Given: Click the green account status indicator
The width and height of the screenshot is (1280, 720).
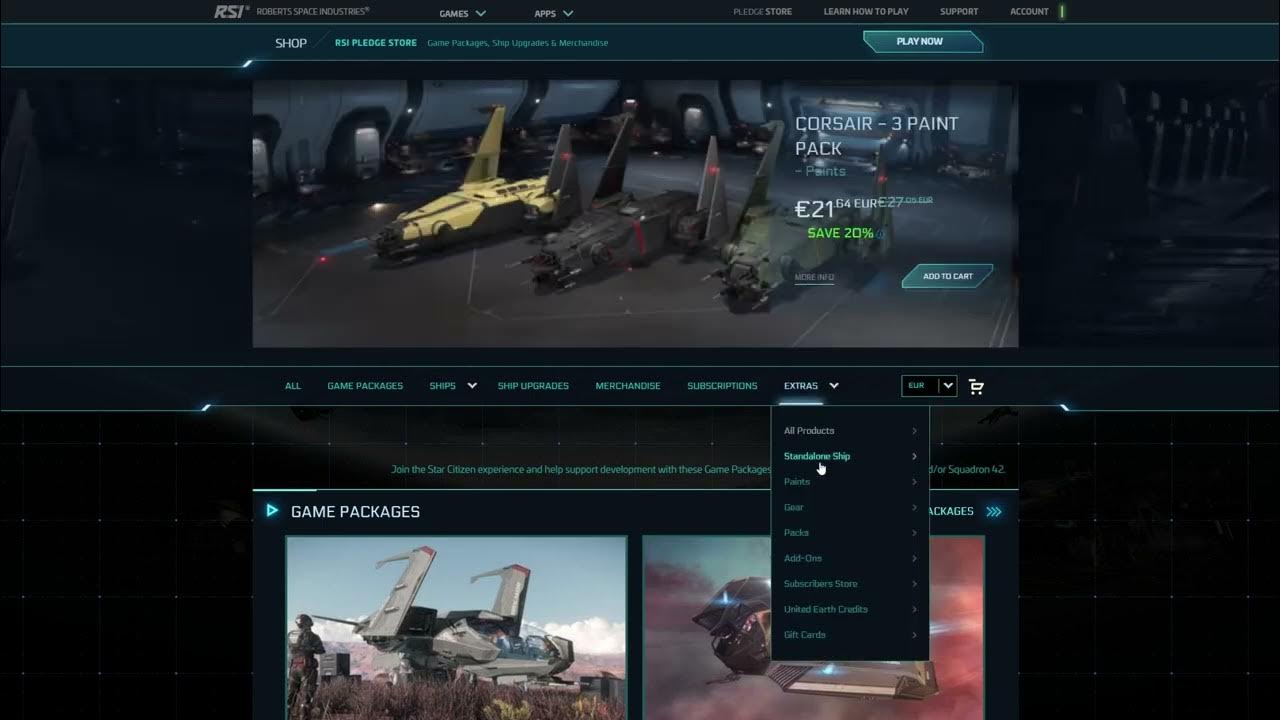Looking at the screenshot, I should pyautogui.click(x=1062, y=12).
